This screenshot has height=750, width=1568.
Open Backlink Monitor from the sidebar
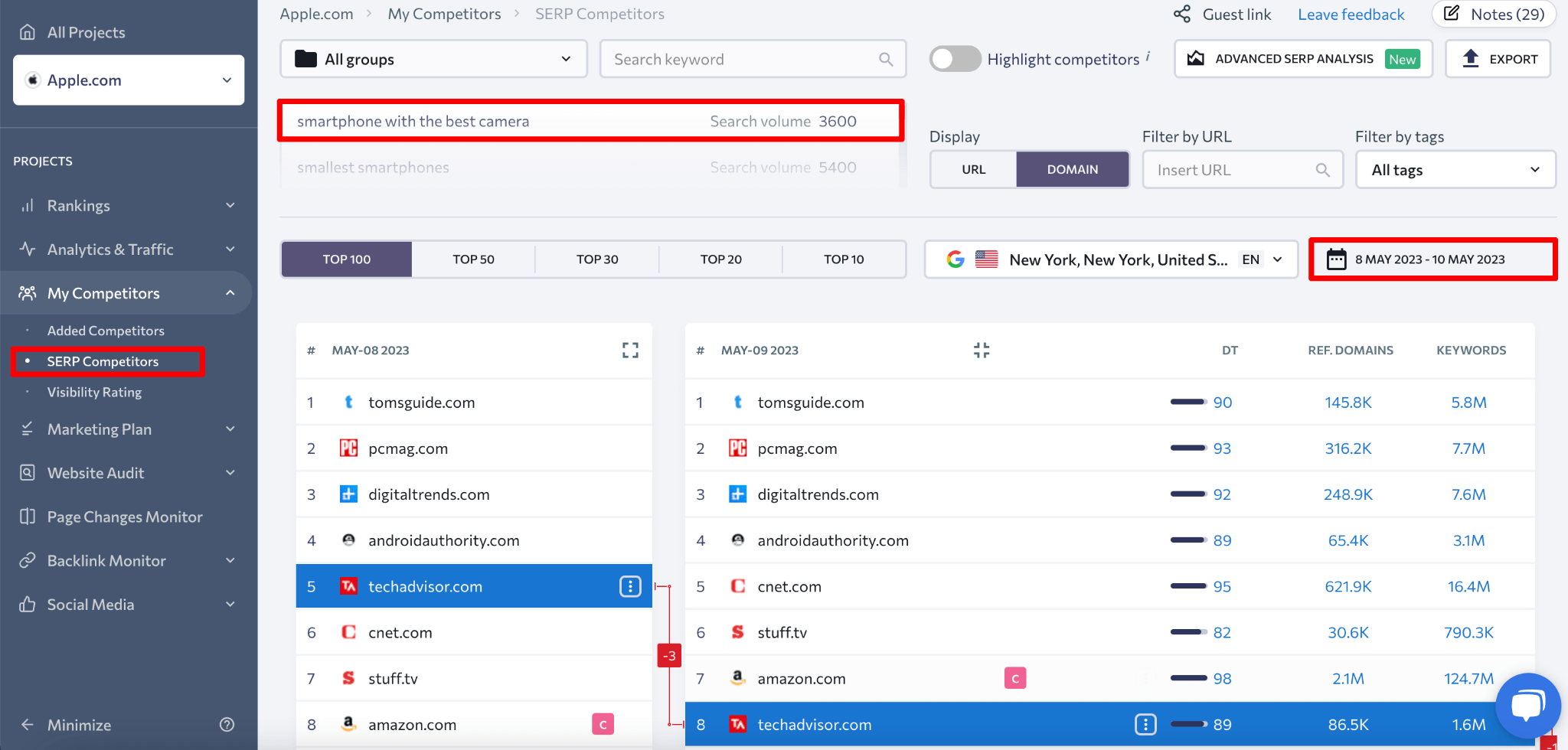click(28, 560)
